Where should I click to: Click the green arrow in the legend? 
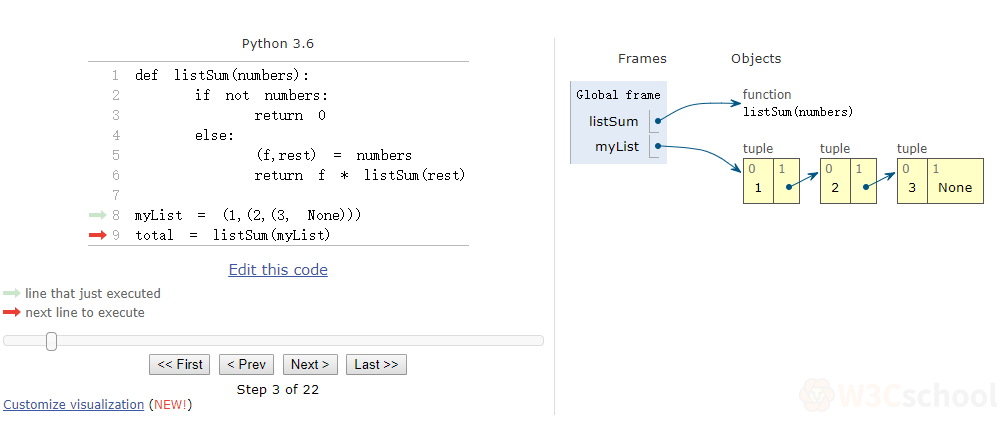pos(12,294)
